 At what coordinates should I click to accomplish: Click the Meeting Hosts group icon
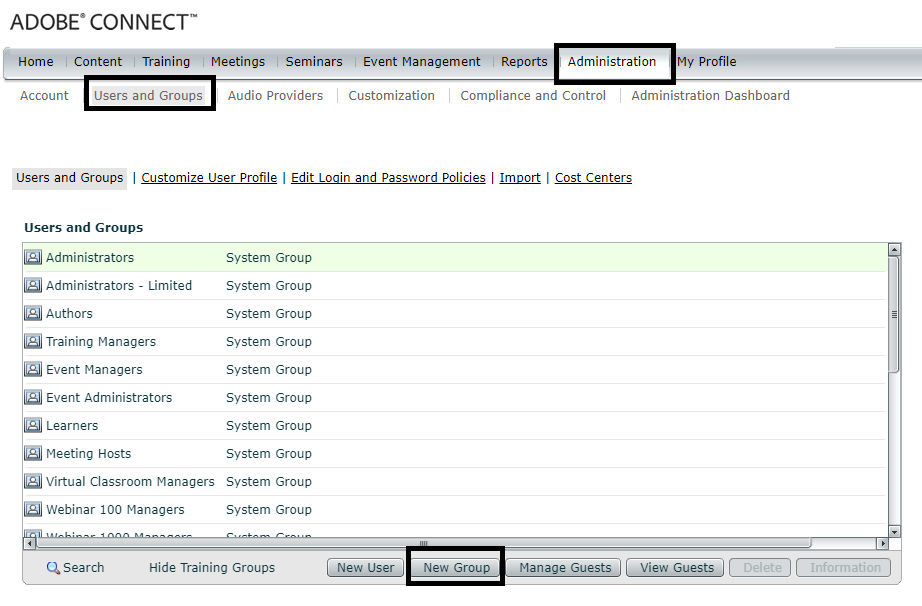pyautogui.click(x=33, y=454)
